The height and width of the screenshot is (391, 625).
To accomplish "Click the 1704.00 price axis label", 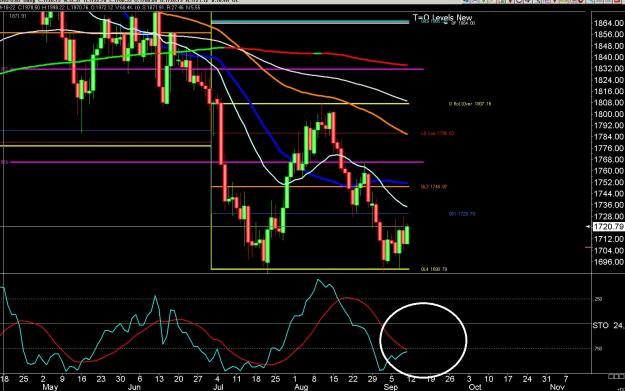I will pos(609,250).
